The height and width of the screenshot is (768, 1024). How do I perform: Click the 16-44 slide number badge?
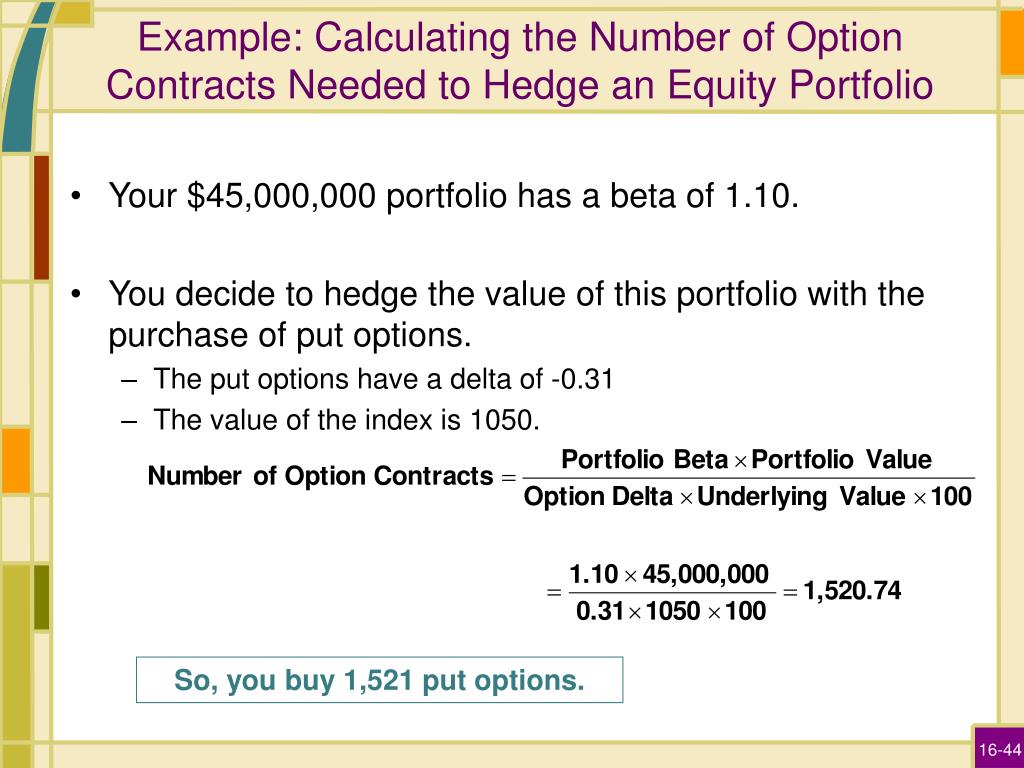point(999,749)
